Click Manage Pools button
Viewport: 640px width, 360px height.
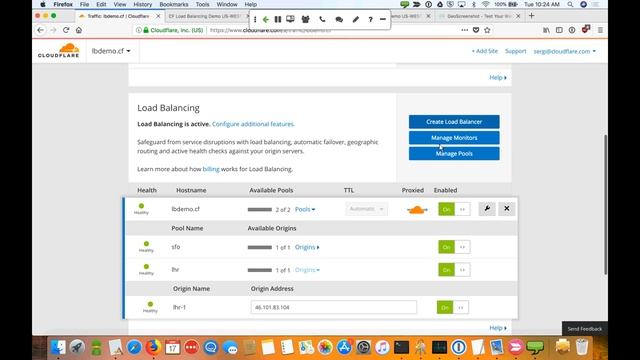click(454, 153)
